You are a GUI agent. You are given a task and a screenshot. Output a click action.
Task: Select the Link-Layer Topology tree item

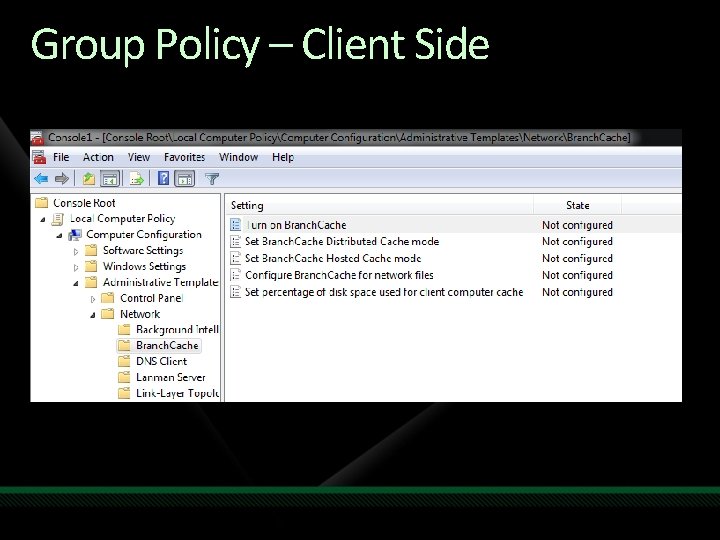[x=177, y=393]
